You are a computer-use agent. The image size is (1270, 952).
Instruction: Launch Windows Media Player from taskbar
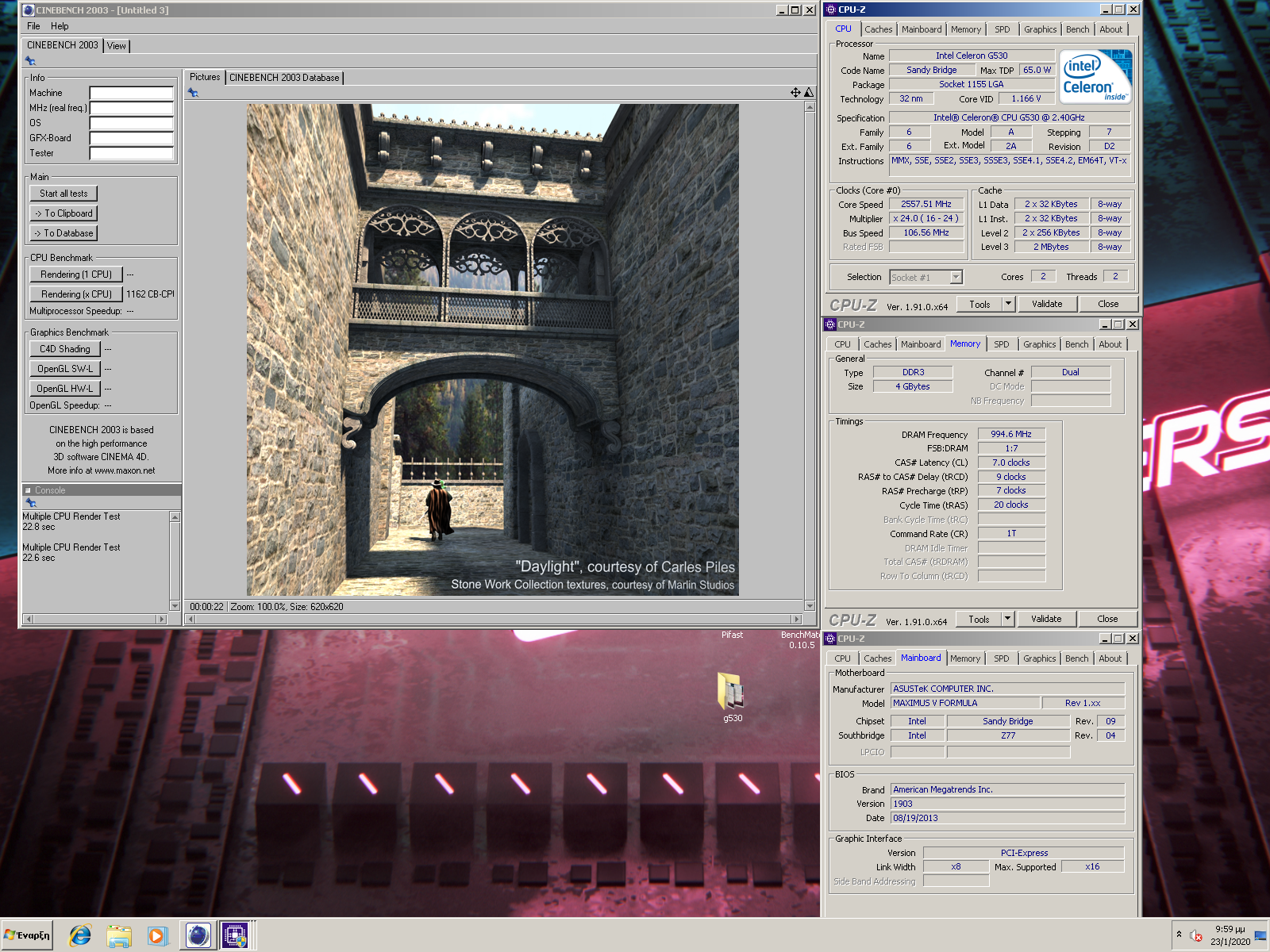pyautogui.click(x=157, y=936)
